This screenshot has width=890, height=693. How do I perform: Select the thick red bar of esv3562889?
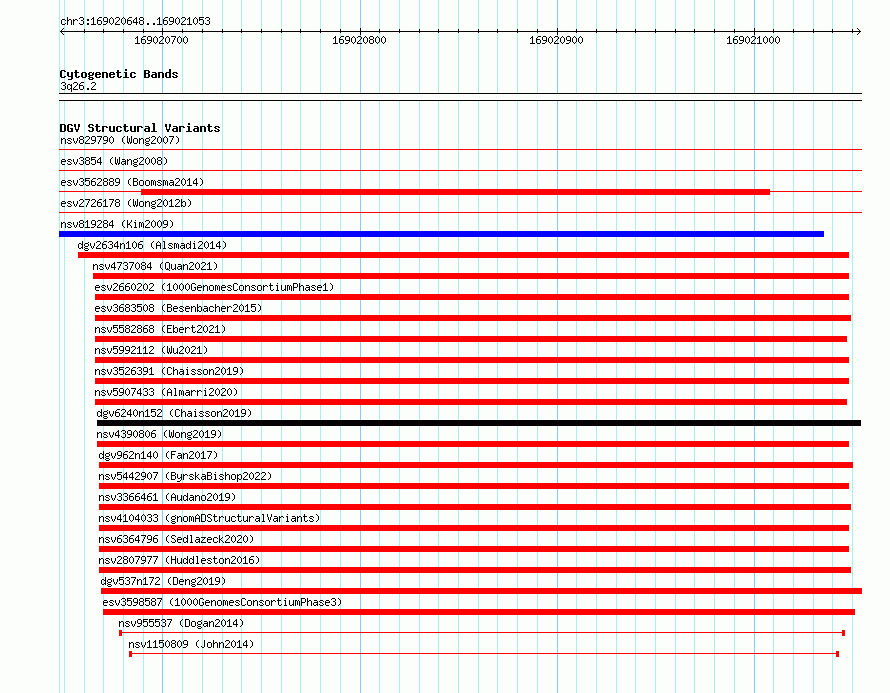(x=455, y=192)
